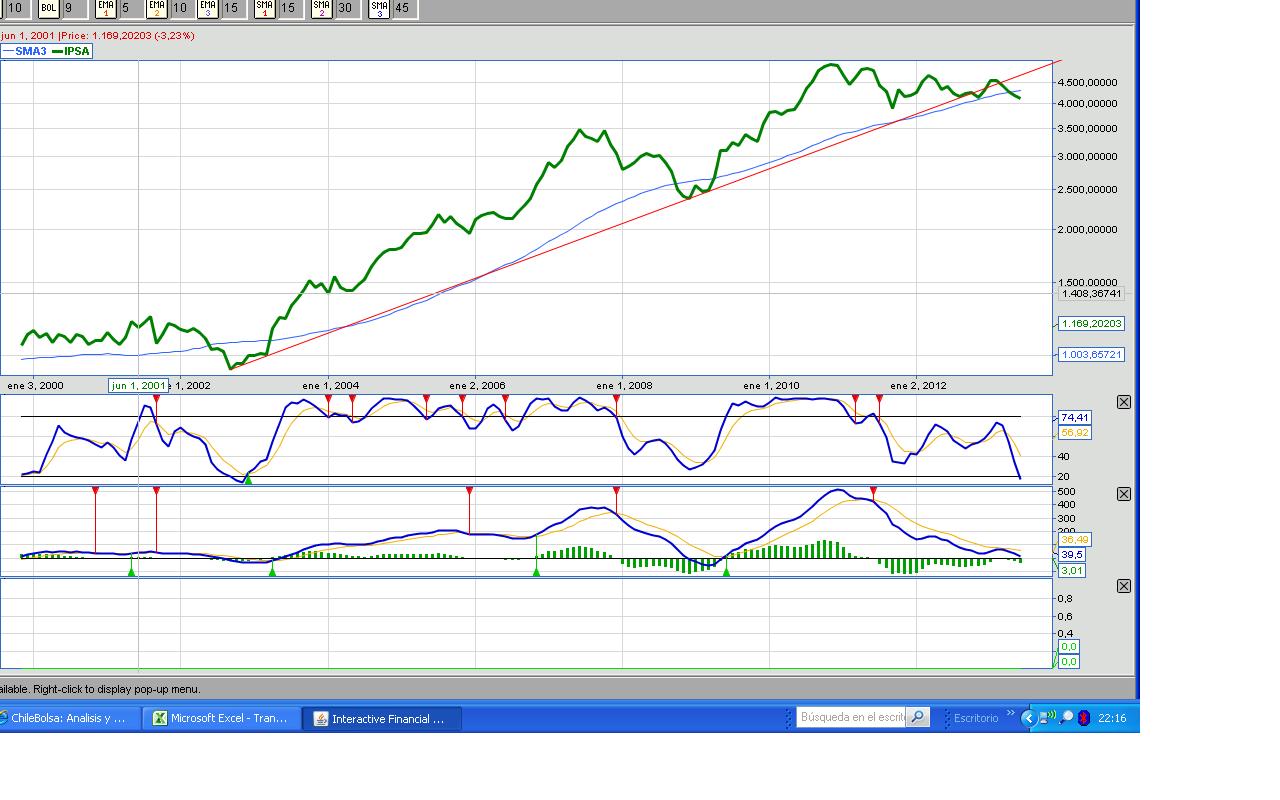Switch to ChileBolsa taskbar window

[x=68, y=718]
